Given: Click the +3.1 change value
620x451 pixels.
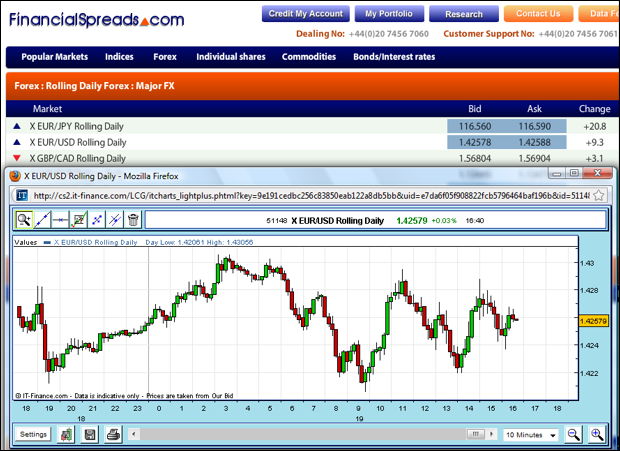Looking at the screenshot, I should [x=595, y=158].
